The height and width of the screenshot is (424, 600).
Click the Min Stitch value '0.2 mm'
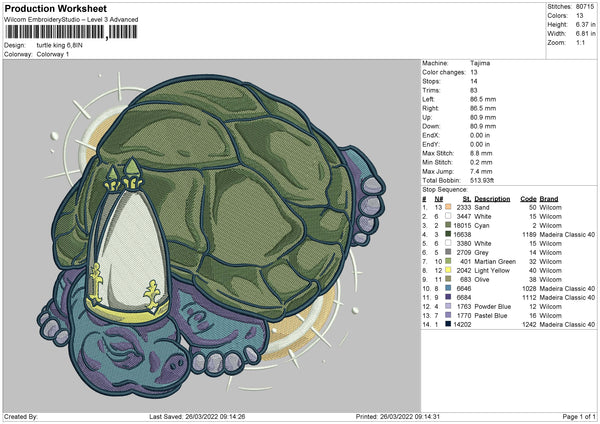(x=481, y=163)
